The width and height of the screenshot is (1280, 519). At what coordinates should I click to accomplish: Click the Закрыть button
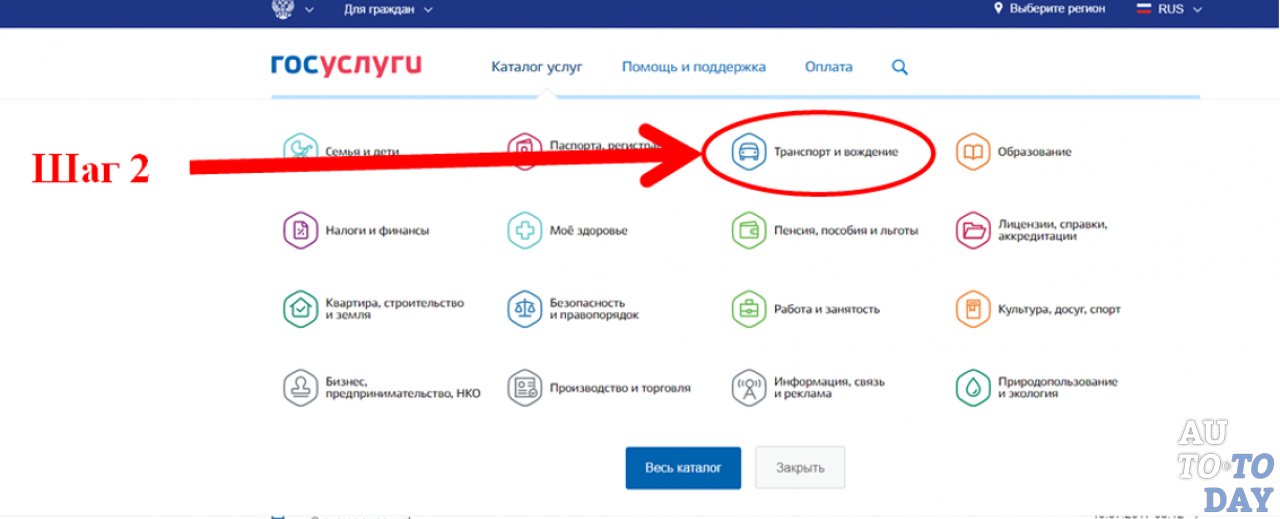(800, 468)
